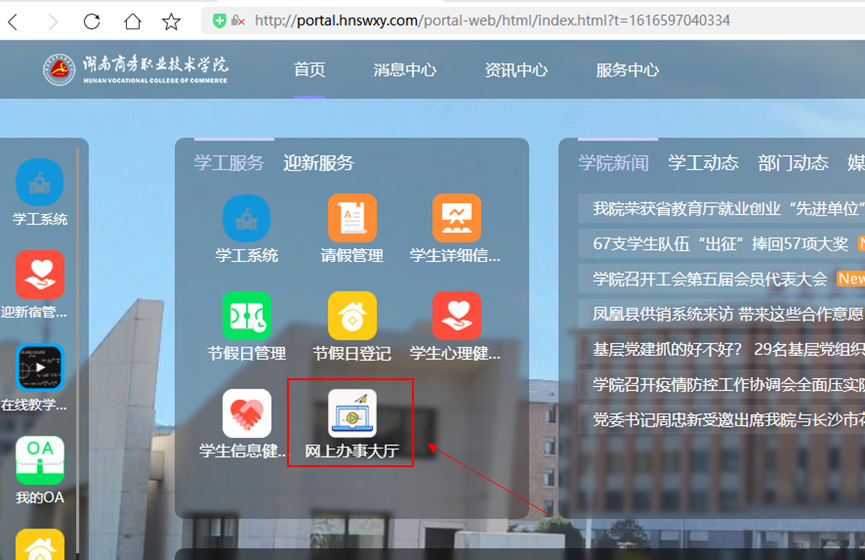Open 迎新宿管 icon in left sidebar

40,275
